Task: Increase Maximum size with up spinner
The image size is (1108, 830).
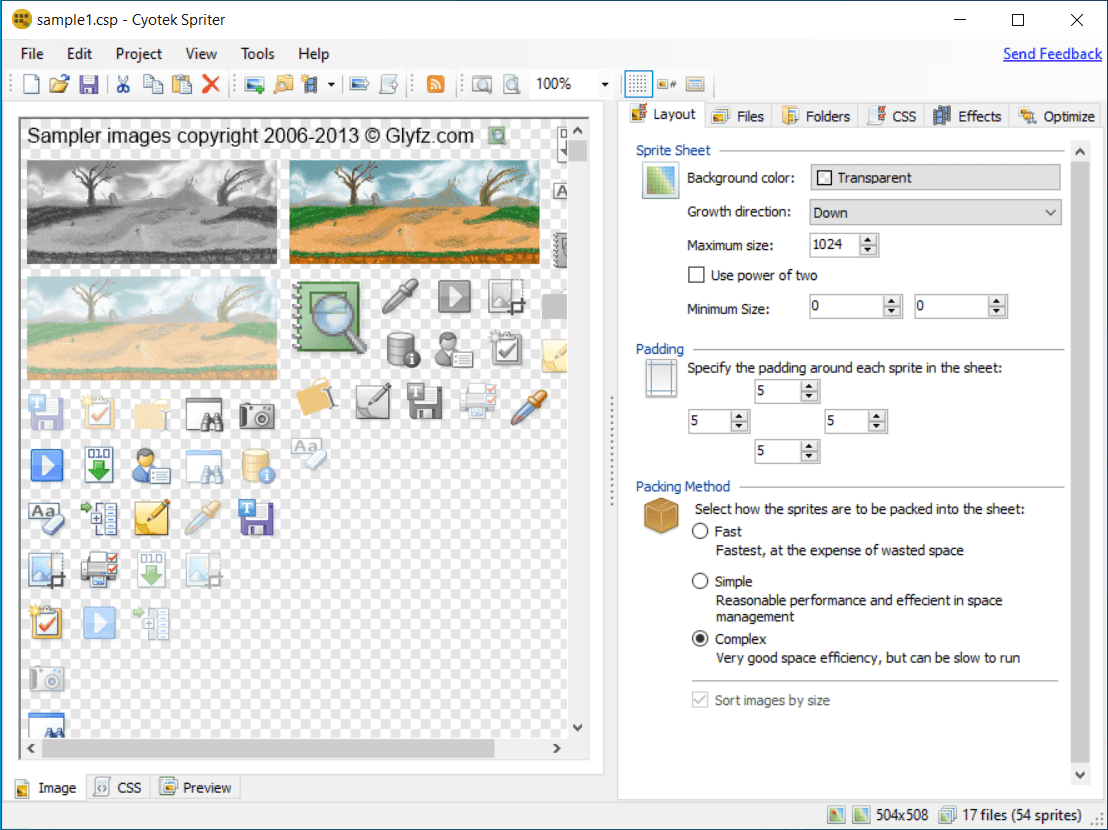Action: (x=868, y=240)
